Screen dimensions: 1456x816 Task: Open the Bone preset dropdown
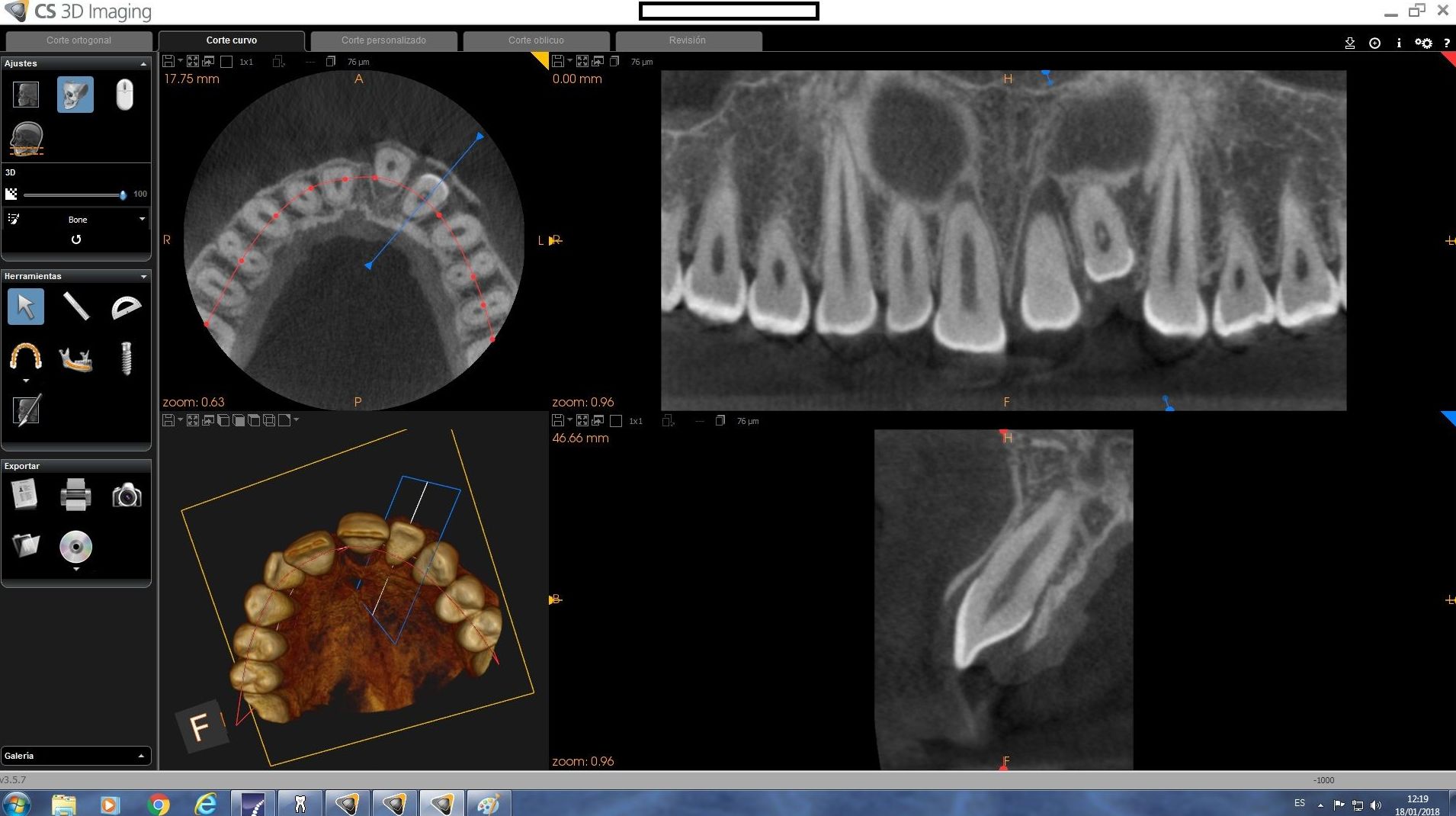[x=76, y=219]
